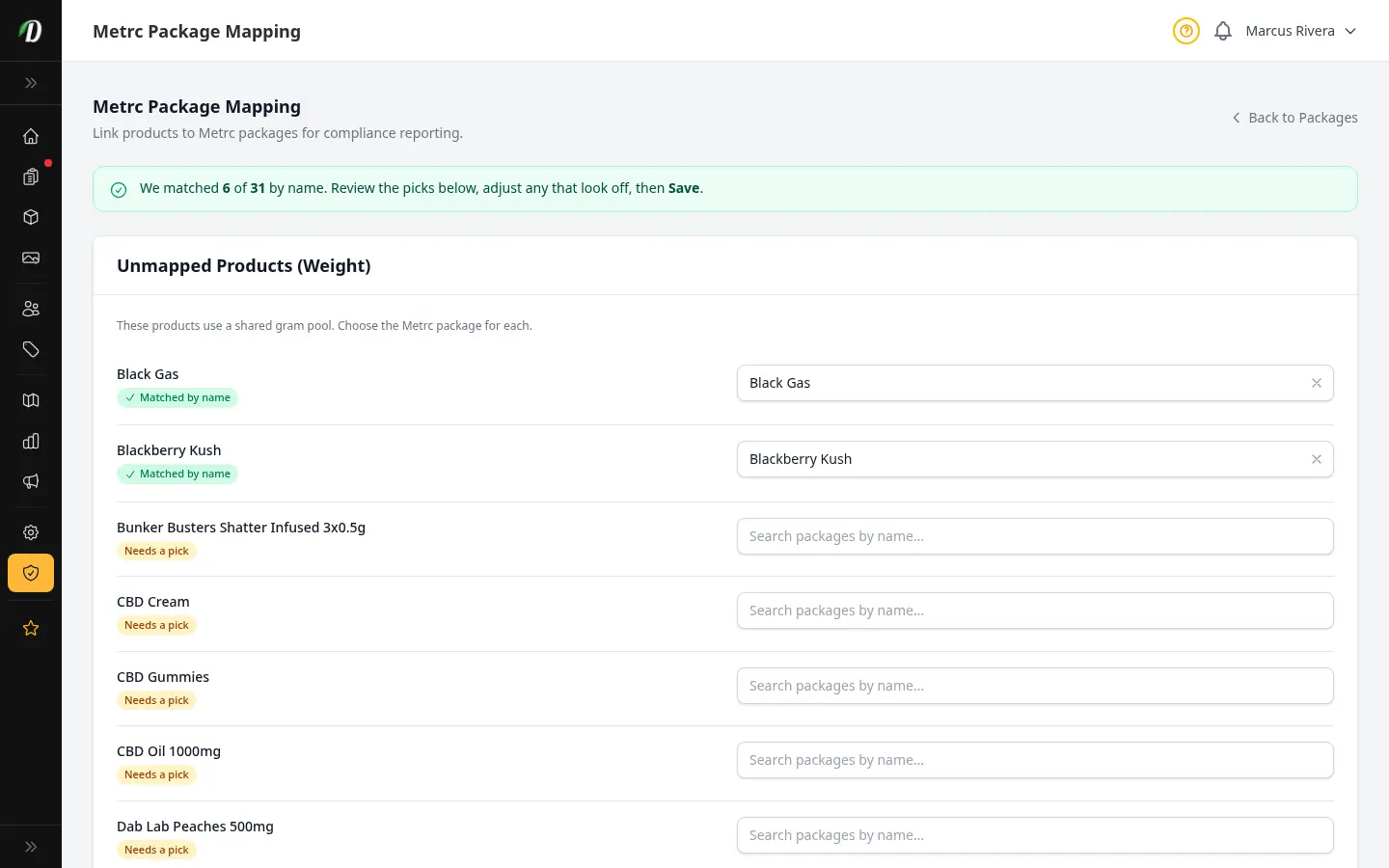This screenshot has height=868, width=1389.
Task: Expand the sidebar with top double-chevron
Action: click(31, 83)
